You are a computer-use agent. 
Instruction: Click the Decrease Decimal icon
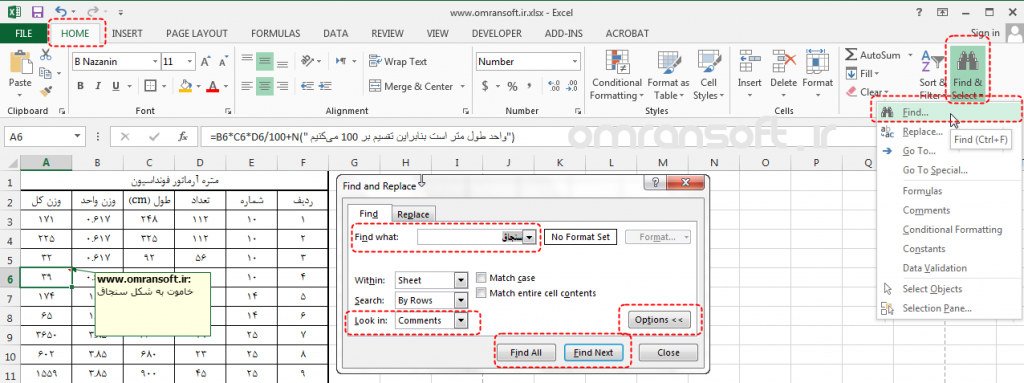point(572,86)
